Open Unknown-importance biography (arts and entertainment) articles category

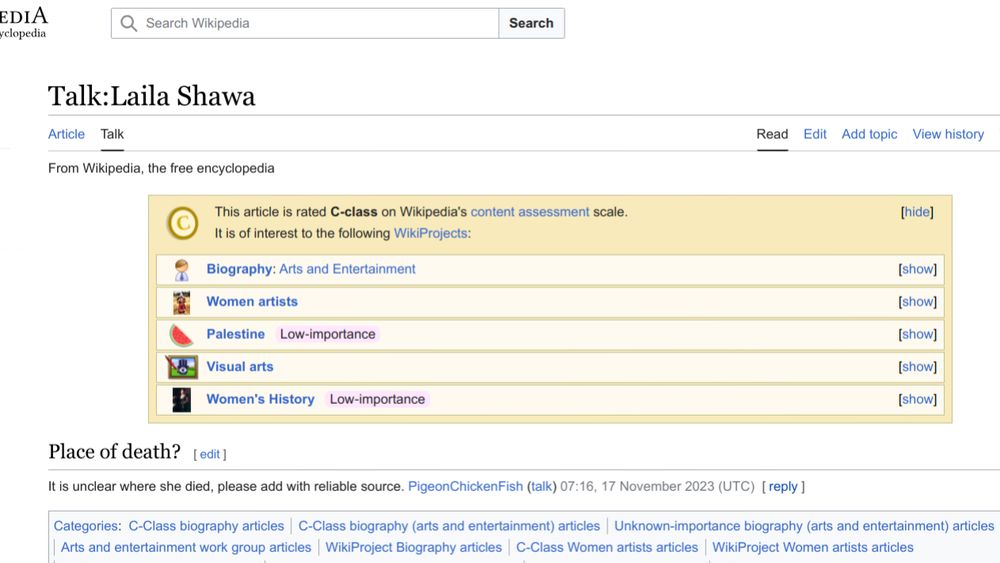pyautogui.click(x=804, y=527)
